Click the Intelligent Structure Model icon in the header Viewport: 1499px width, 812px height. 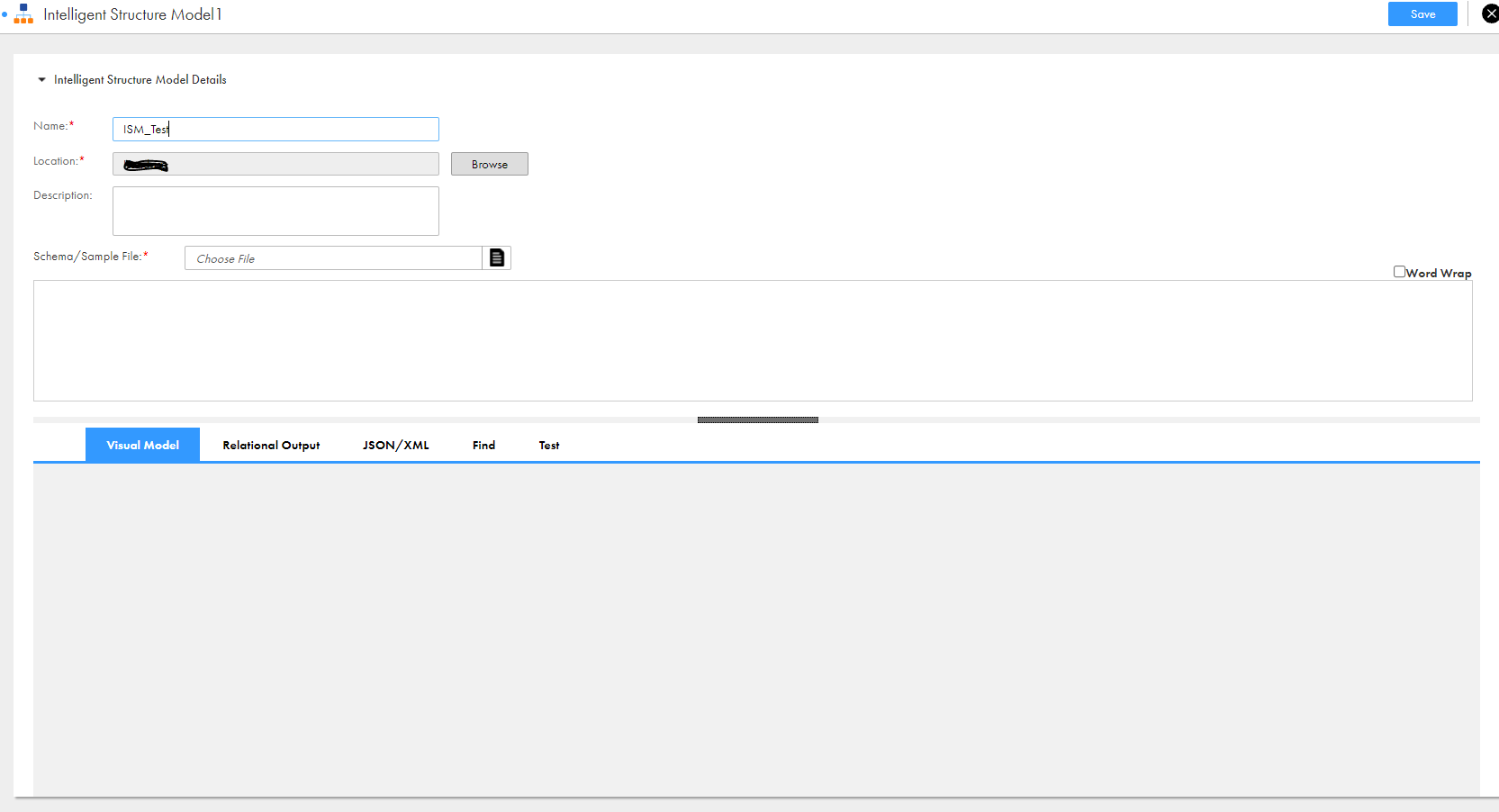pos(23,14)
